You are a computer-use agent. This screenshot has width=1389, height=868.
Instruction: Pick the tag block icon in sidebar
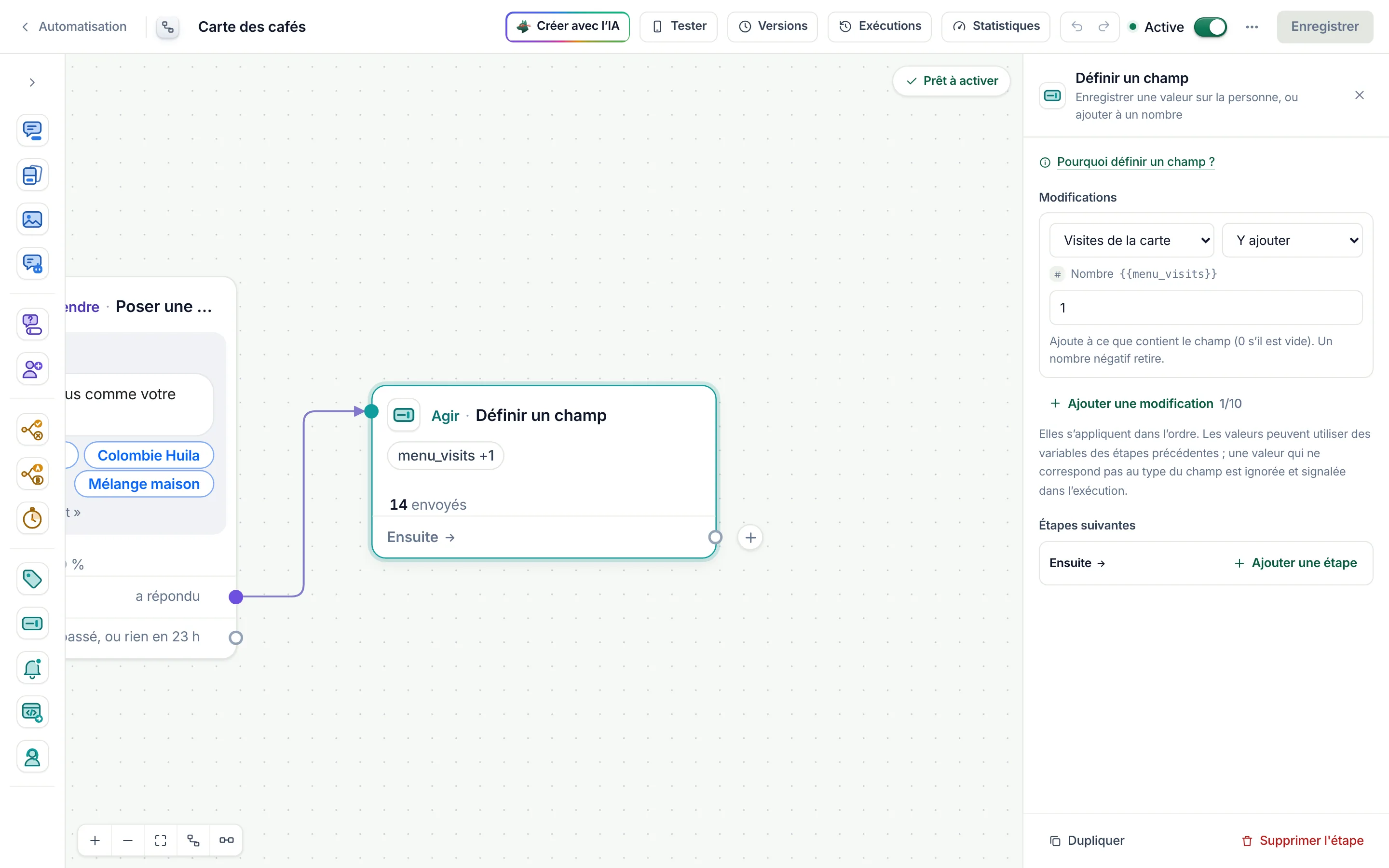click(x=32, y=579)
